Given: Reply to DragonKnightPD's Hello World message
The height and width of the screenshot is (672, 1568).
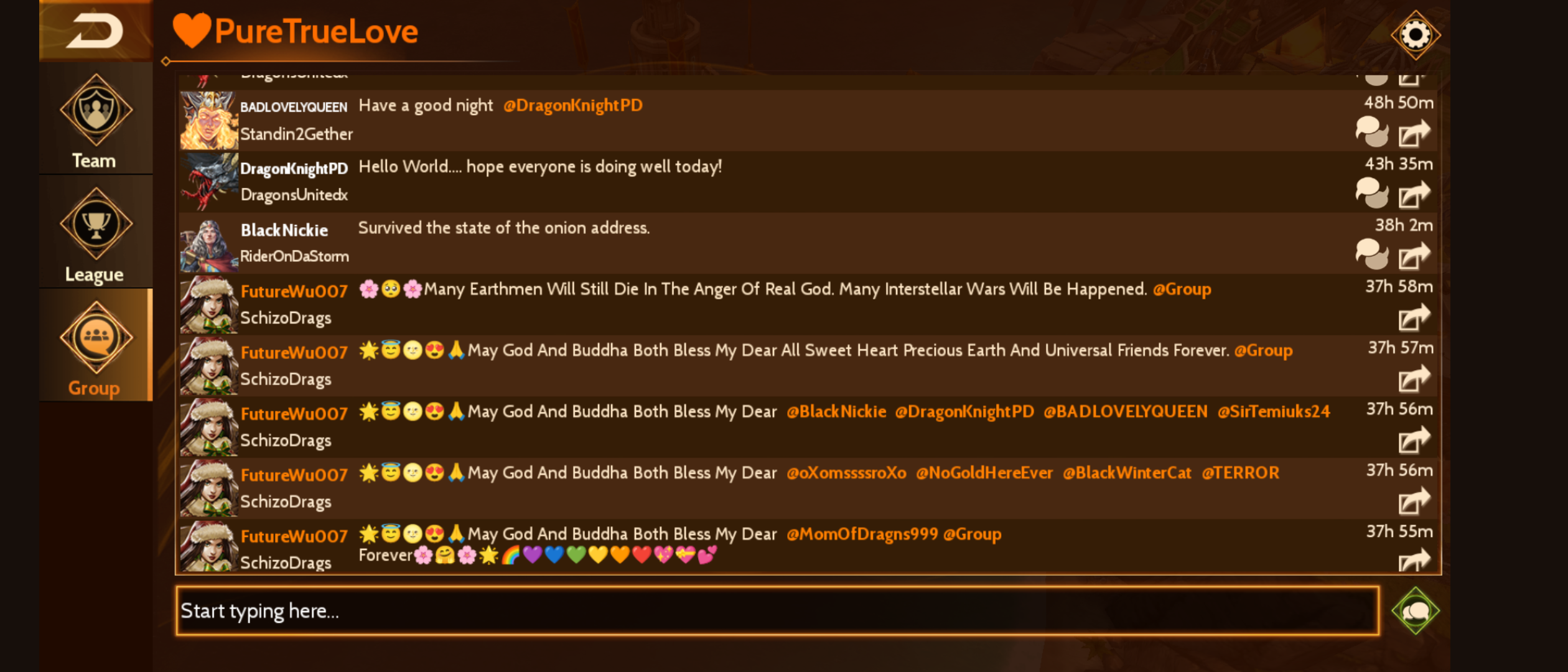Looking at the screenshot, I should pyautogui.click(x=1371, y=194).
